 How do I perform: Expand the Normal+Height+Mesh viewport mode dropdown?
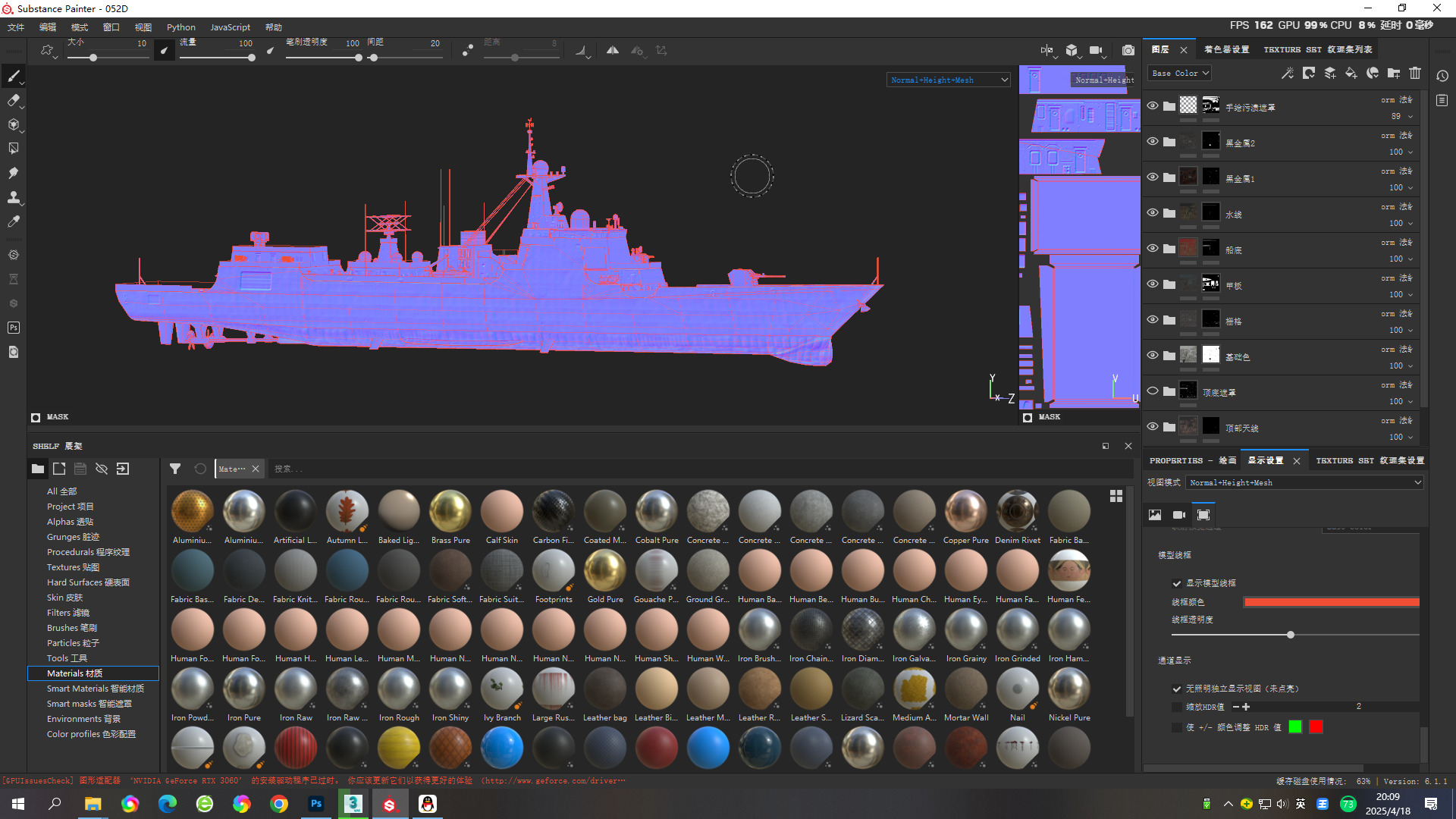[x=949, y=80]
